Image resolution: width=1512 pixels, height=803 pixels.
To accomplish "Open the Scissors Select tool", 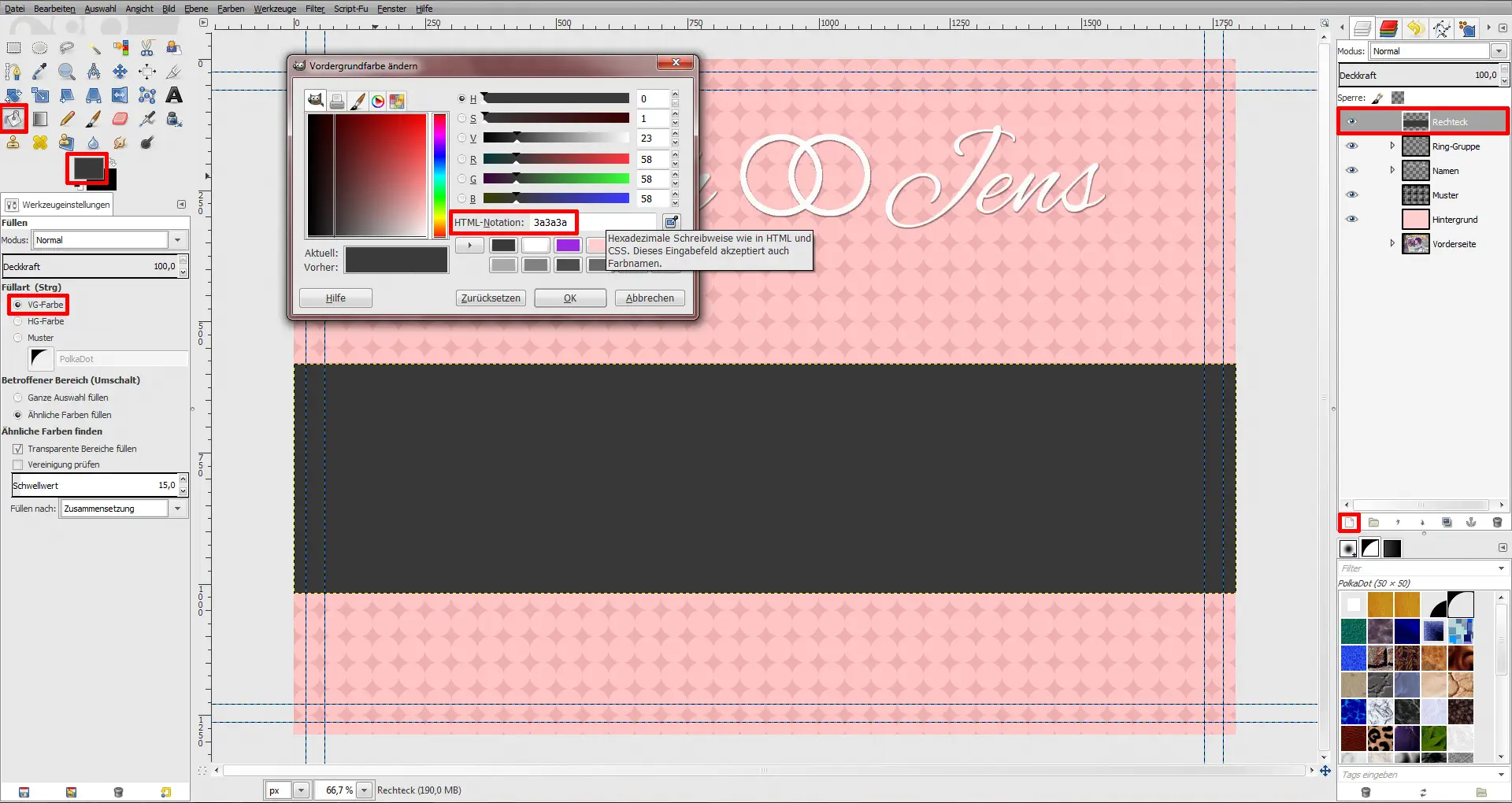I will tap(146, 48).
